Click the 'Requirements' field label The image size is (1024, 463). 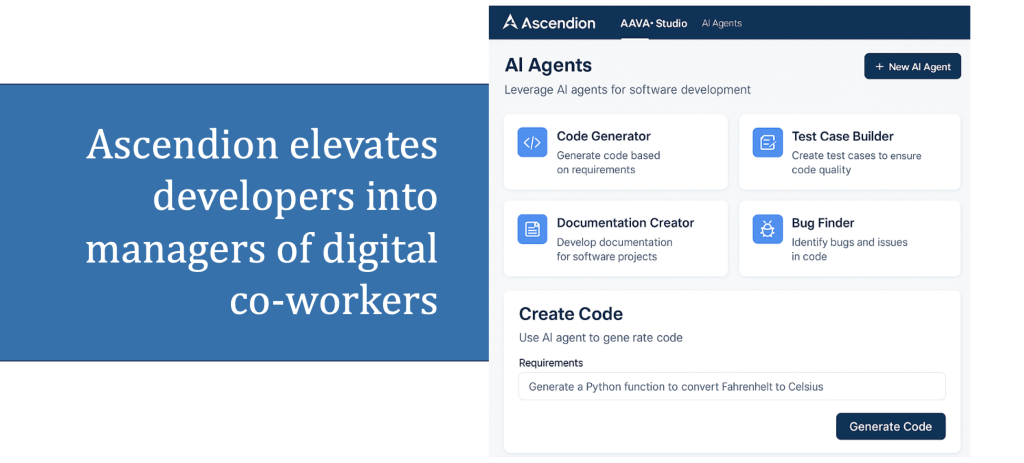click(x=551, y=362)
